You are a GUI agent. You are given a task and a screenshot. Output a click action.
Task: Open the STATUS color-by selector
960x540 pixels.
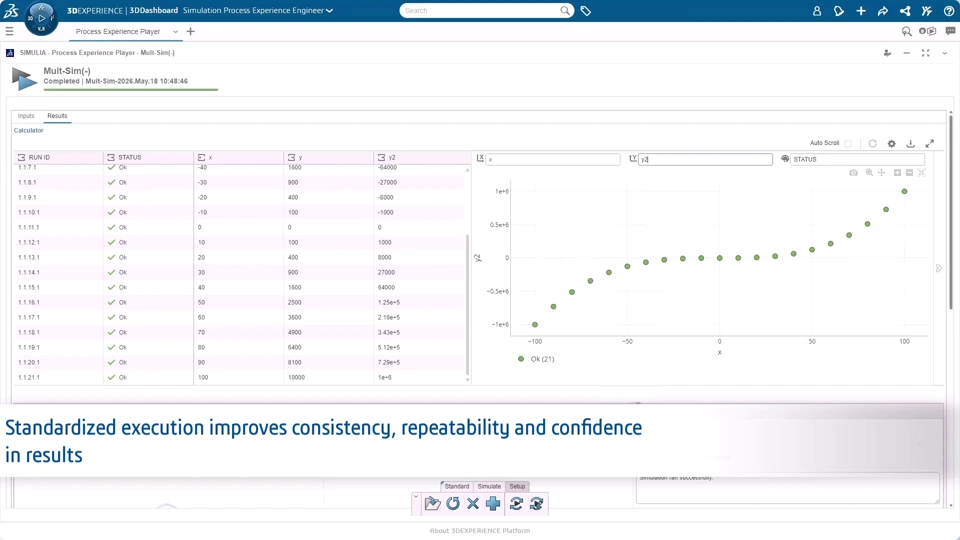pyautogui.click(x=857, y=159)
